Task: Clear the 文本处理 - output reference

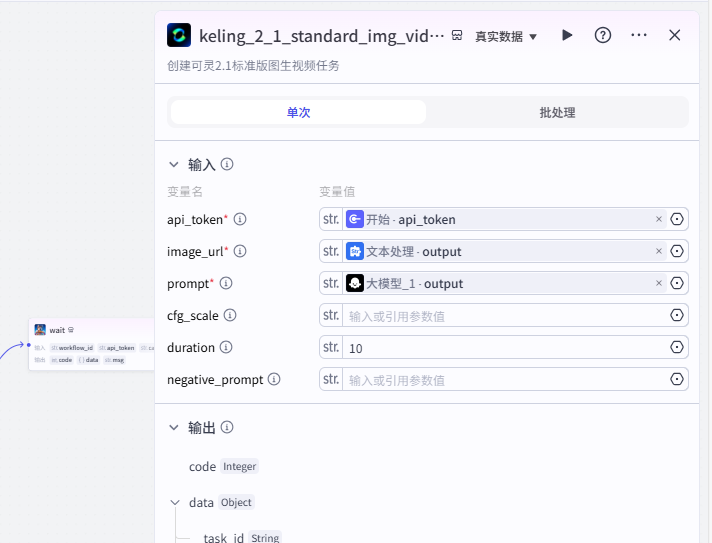Action: point(659,251)
